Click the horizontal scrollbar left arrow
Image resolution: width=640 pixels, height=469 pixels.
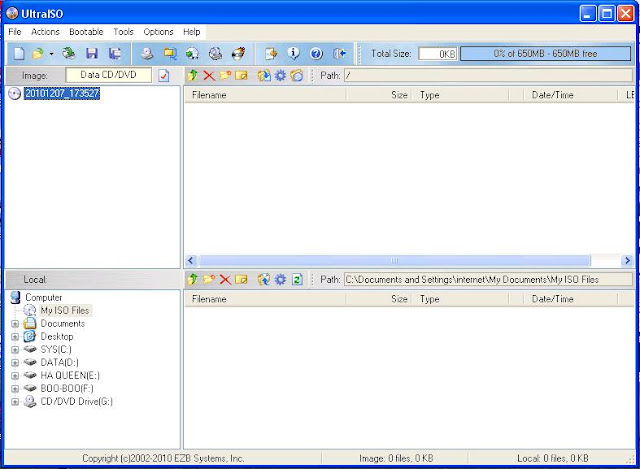(x=191, y=260)
